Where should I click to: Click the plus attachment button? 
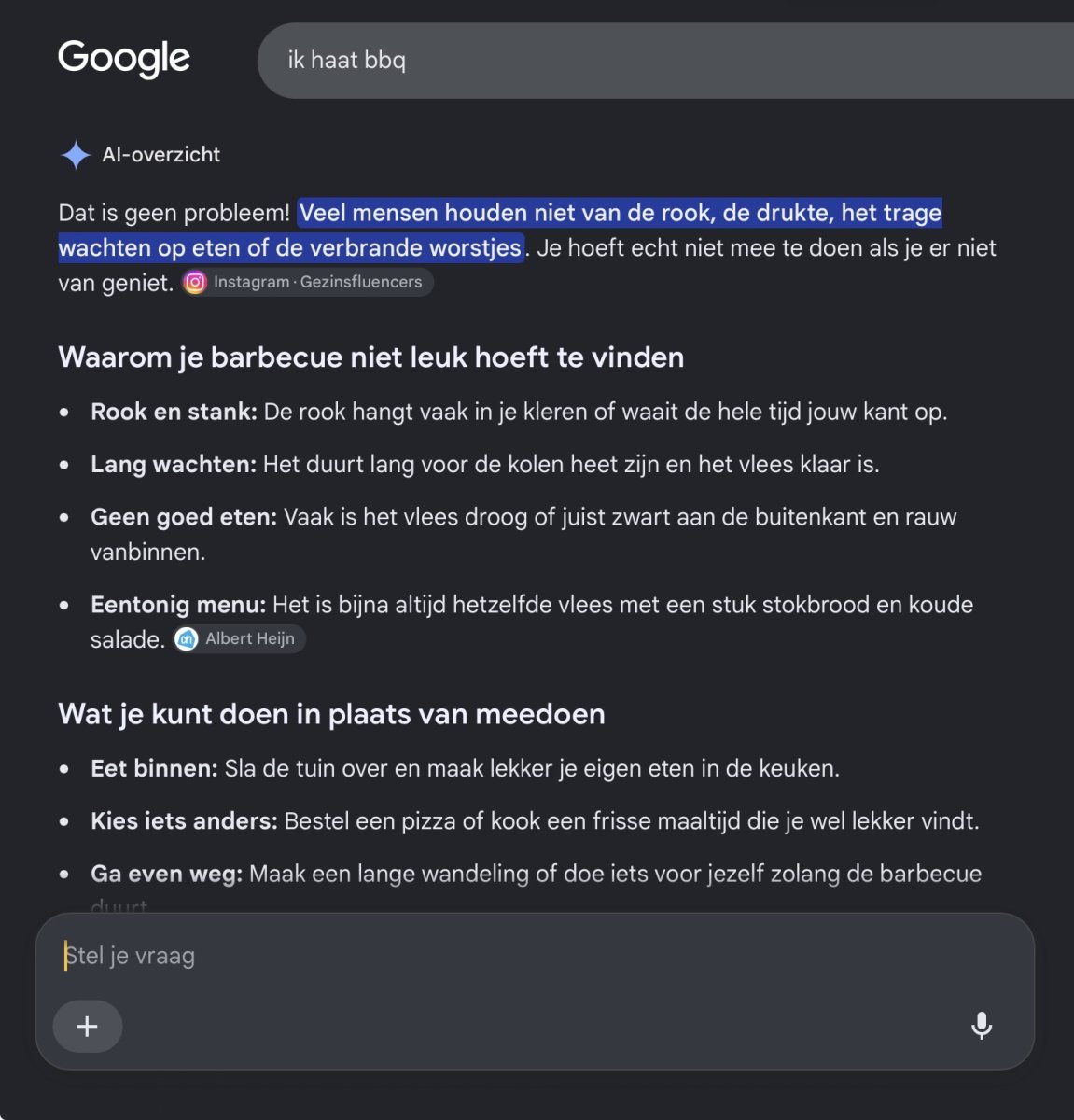[x=87, y=1027]
